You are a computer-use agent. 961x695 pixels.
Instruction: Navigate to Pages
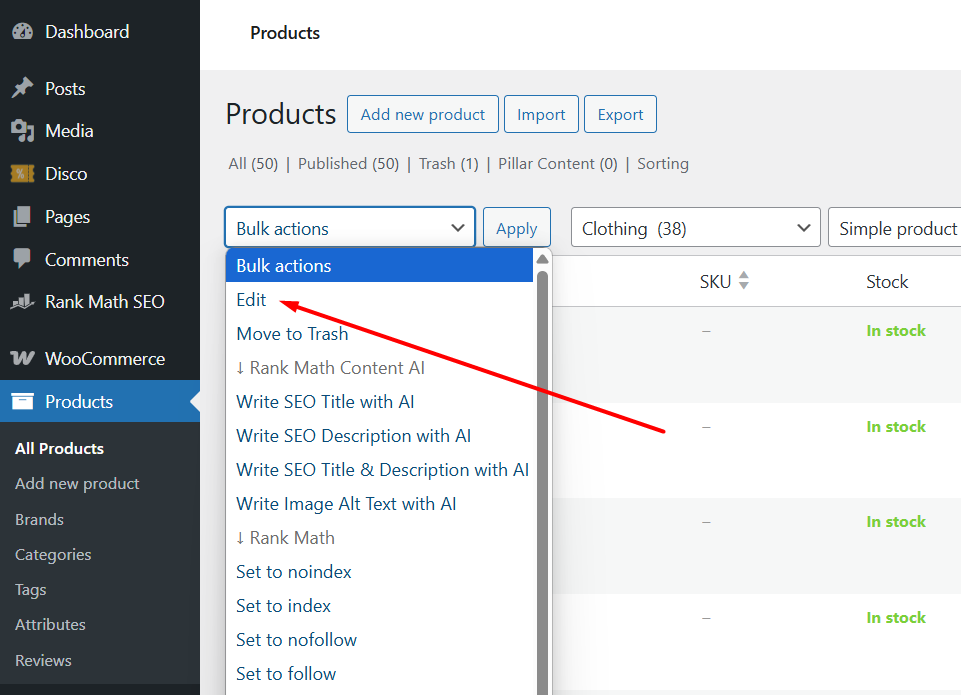click(67, 217)
